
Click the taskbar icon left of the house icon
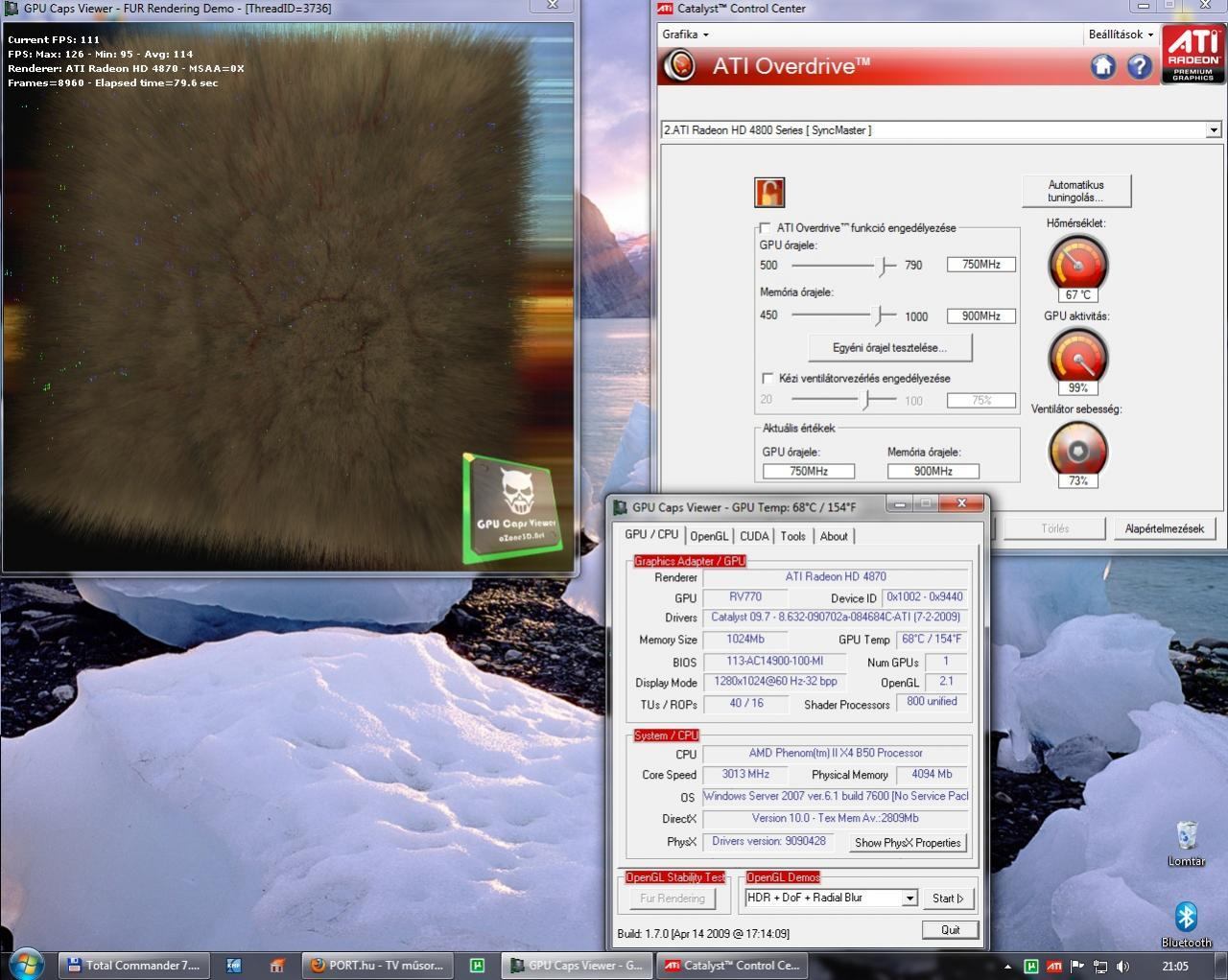[233, 966]
